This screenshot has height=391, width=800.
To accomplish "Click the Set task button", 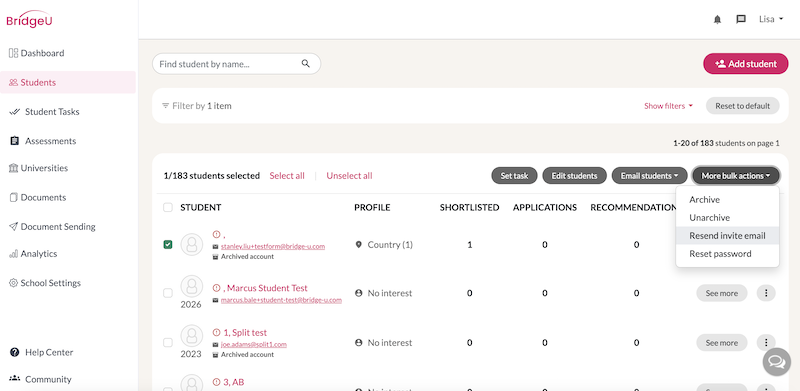I will pos(514,176).
